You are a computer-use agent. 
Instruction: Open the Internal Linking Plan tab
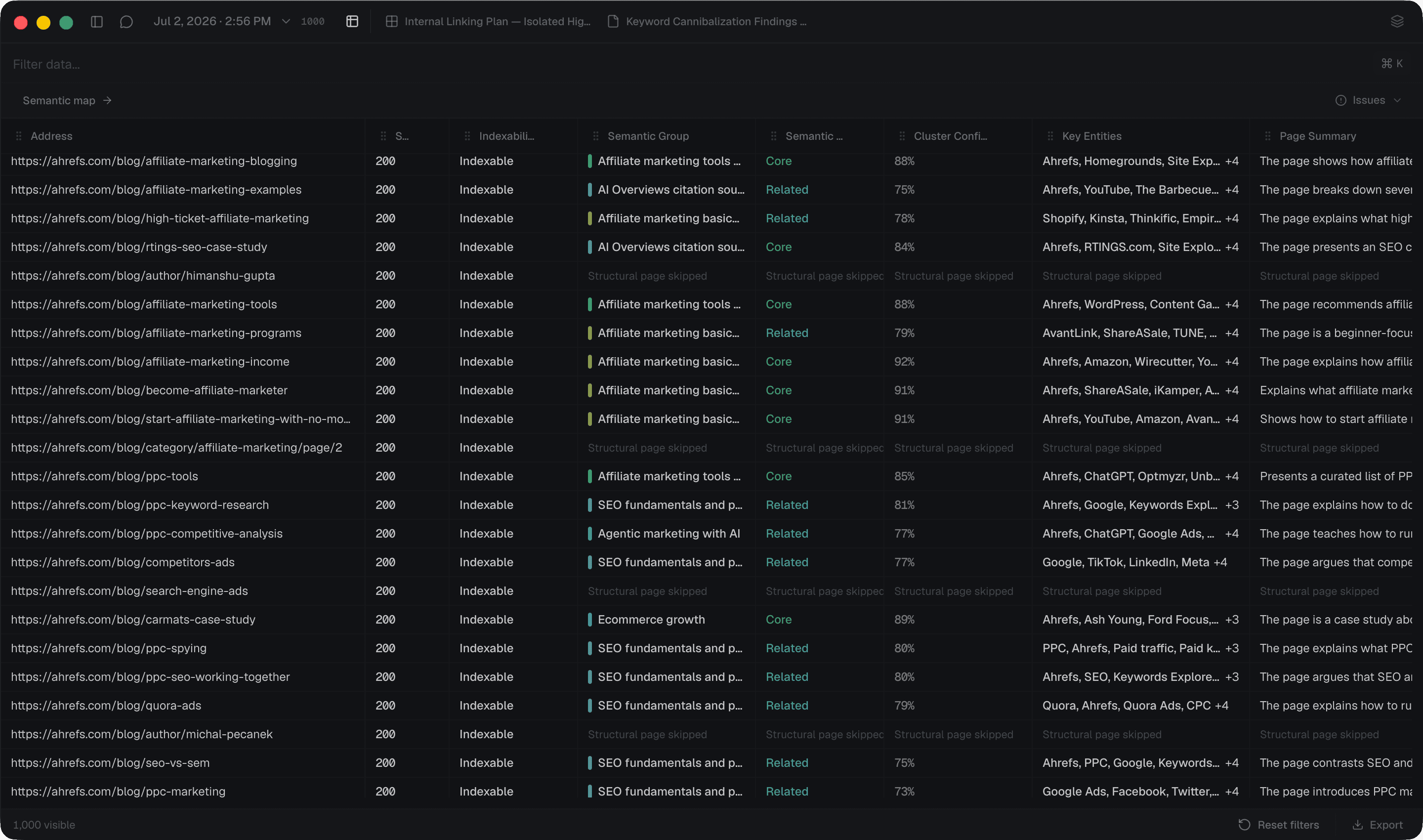pos(488,22)
